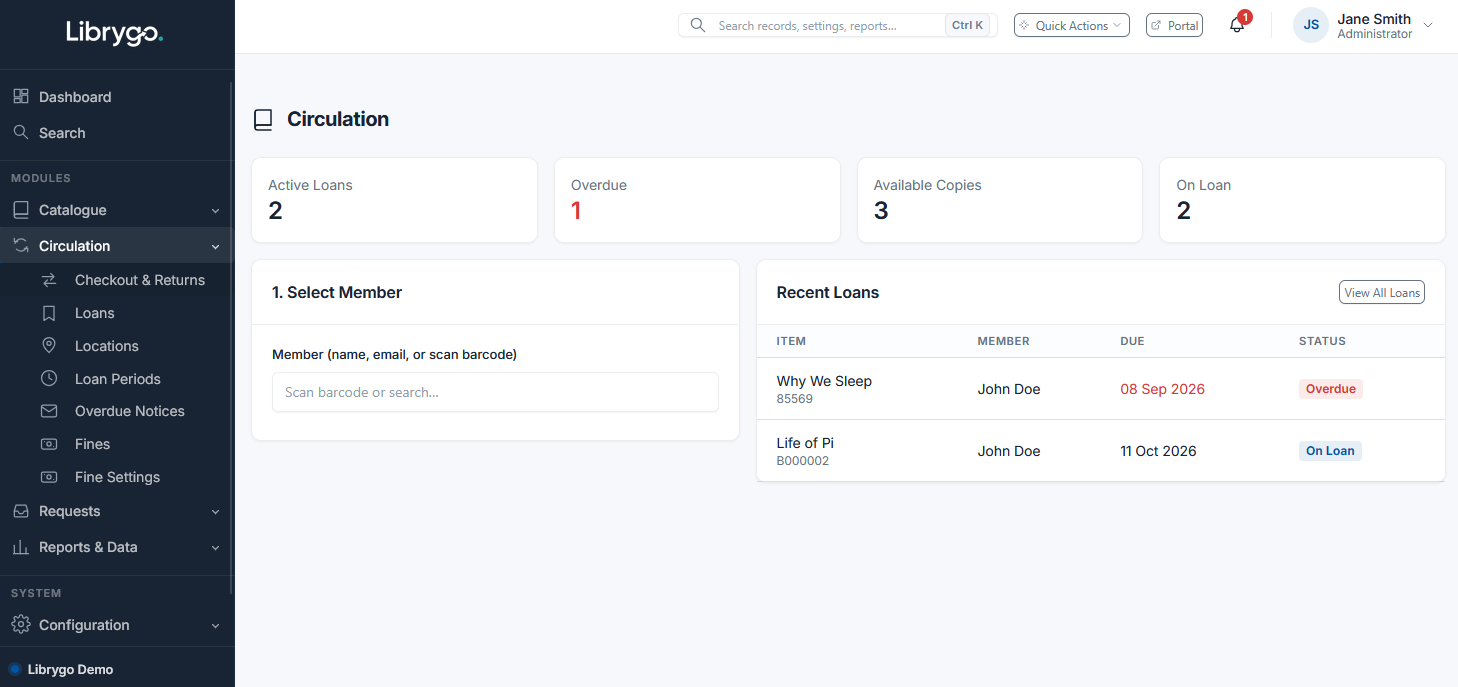
Task: Click the View All Loans button
Action: 1382,292
